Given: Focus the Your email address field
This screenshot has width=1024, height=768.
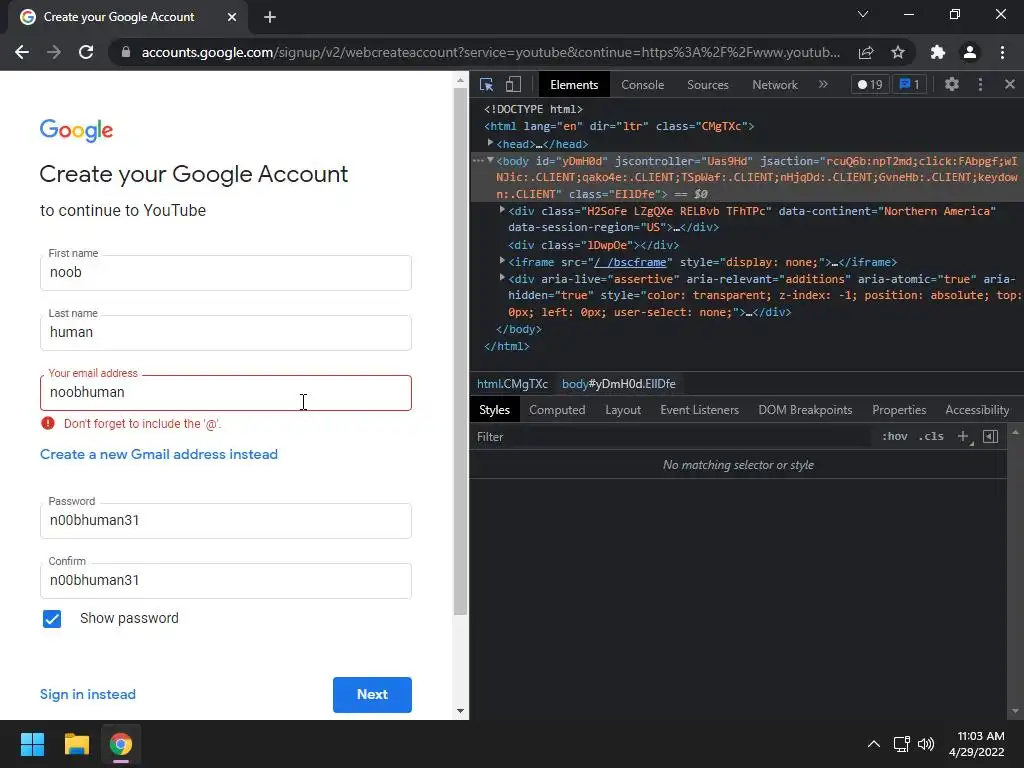Looking at the screenshot, I should (226, 393).
